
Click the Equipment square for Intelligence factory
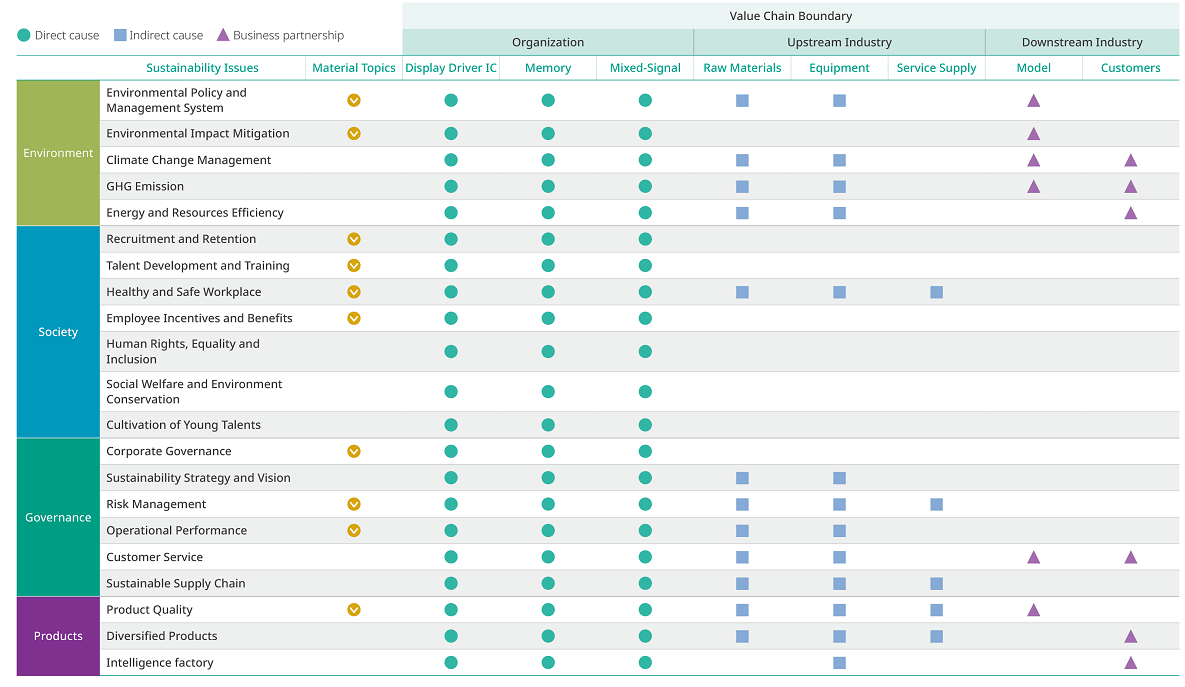(x=840, y=663)
